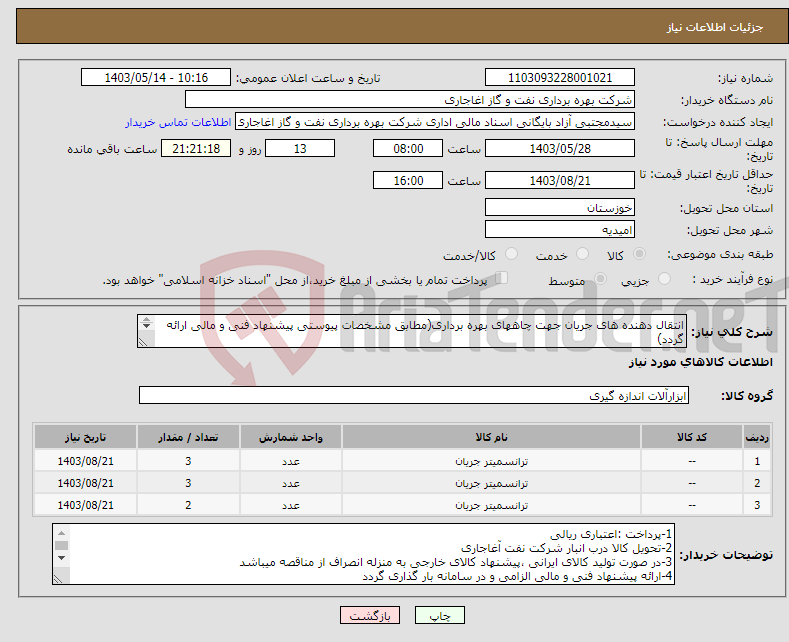Click the validity time field 16:00
This screenshot has height=642, width=789.
408,180
